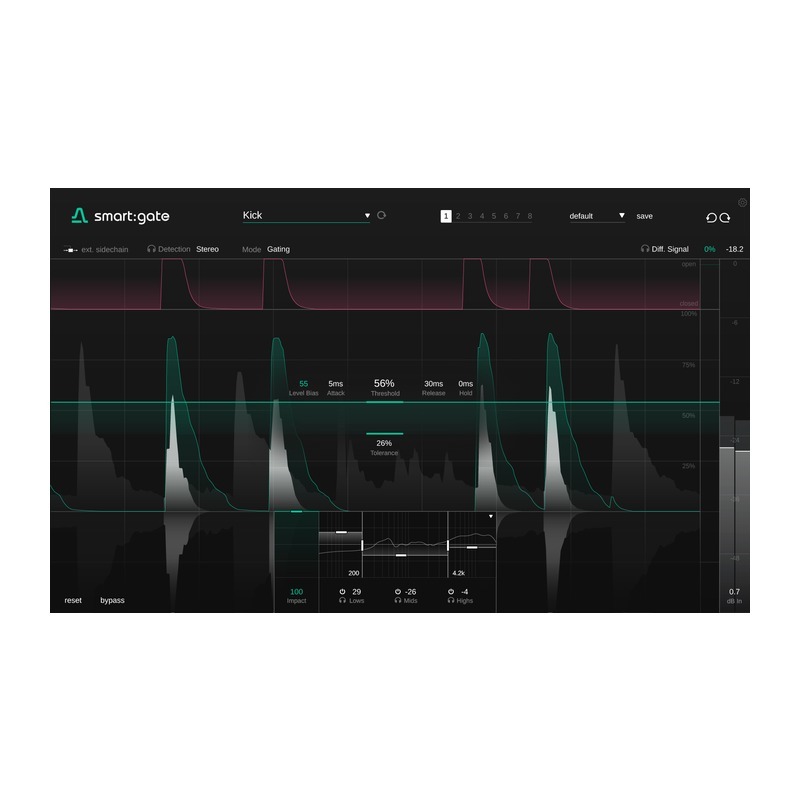Viewport: 800px width, 800px height.
Task: Click the -18.2 level readout
Action: click(735, 249)
